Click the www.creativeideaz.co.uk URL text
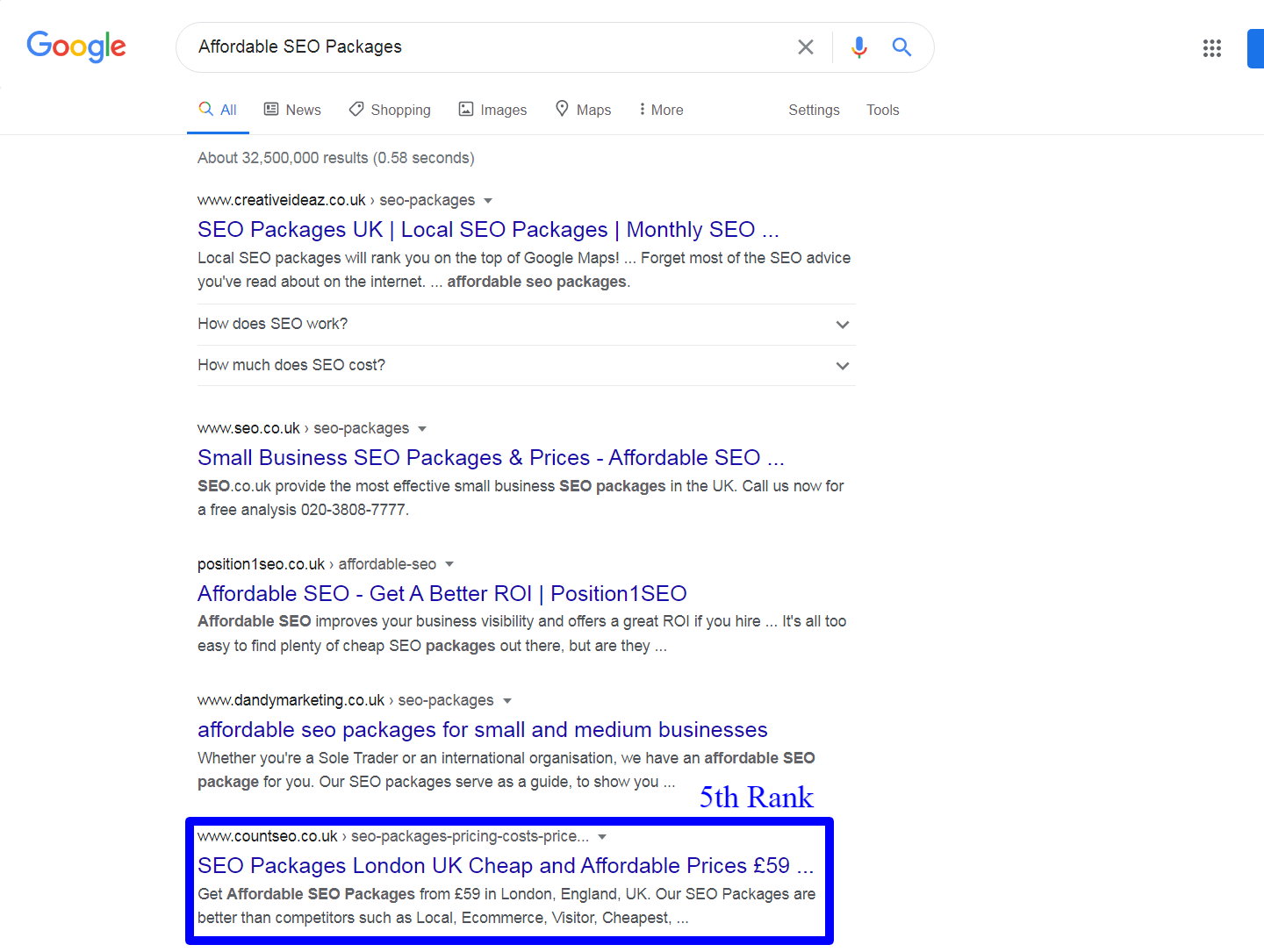The image size is (1264, 952). [x=282, y=200]
